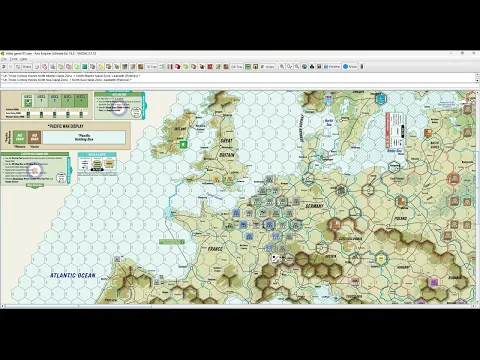Select the brown At War box in the Pacific War display
480x360 pixels.
coord(34,137)
